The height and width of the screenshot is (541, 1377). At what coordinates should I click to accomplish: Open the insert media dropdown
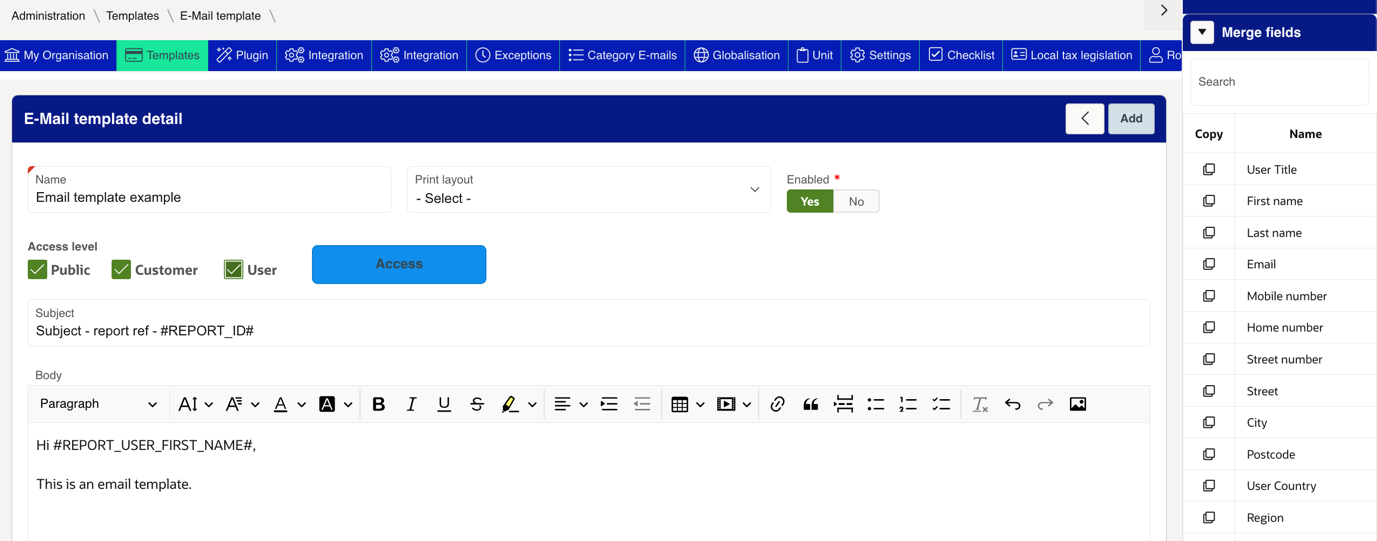click(x=734, y=404)
